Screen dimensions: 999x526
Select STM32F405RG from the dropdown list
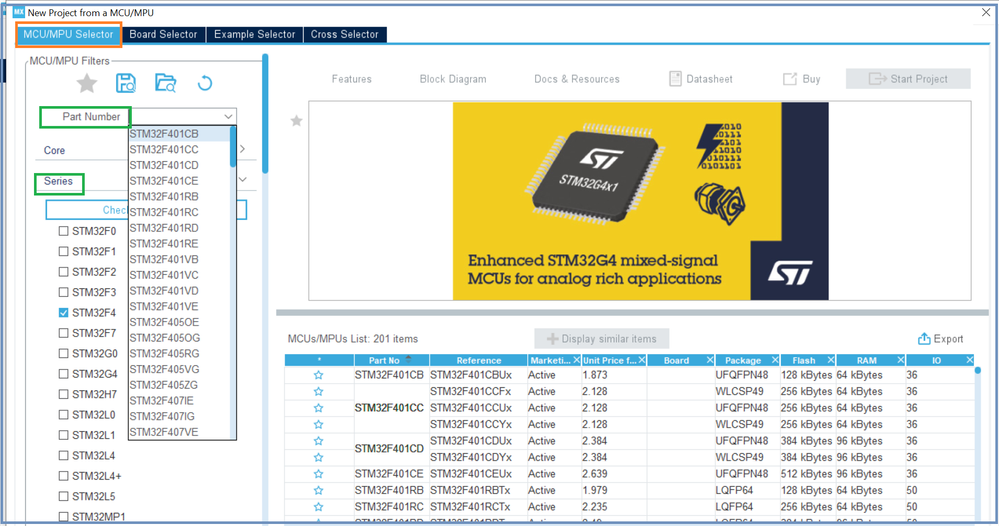(x=180, y=353)
